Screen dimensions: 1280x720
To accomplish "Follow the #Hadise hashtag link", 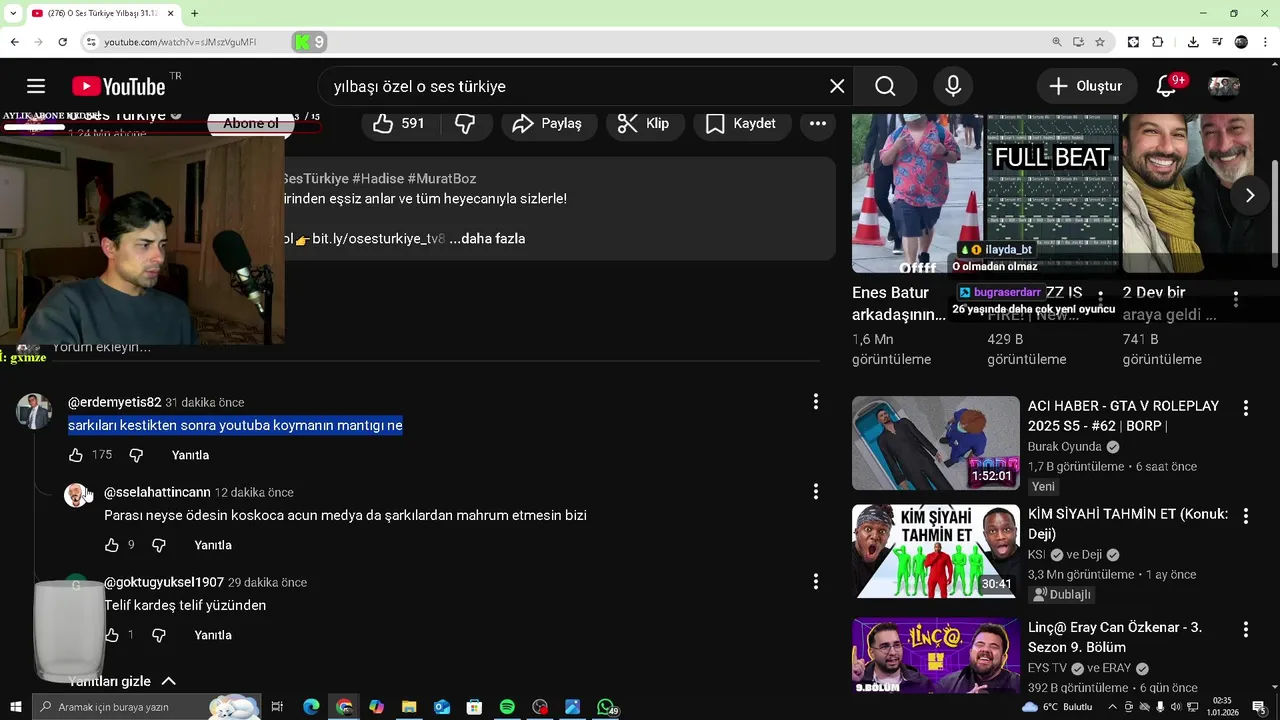I will [x=378, y=178].
